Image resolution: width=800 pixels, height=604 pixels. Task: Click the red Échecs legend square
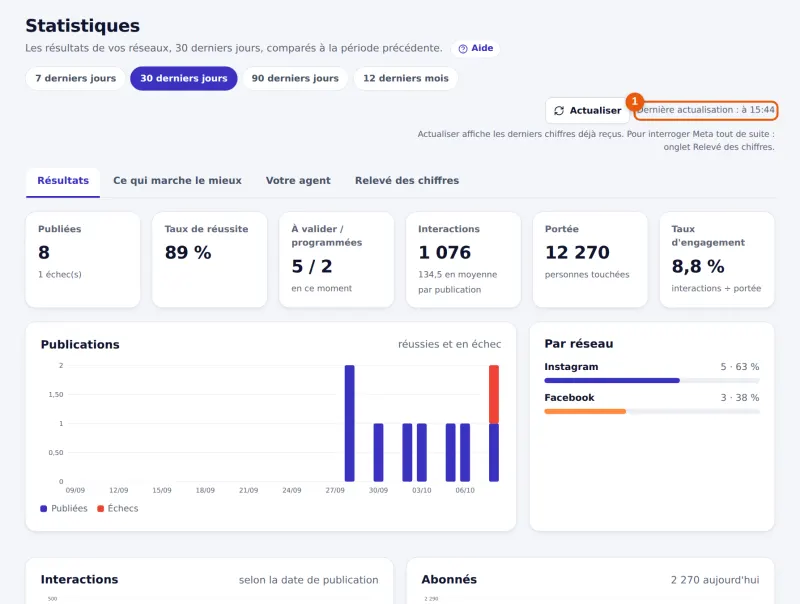[101, 509]
